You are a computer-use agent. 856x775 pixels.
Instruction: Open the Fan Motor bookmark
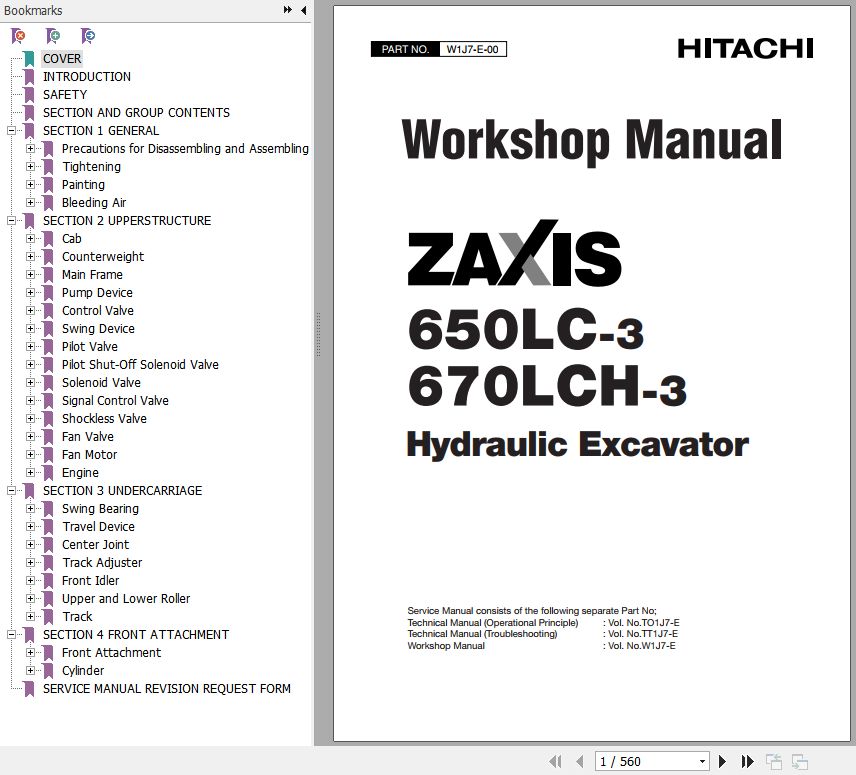coord(89,455)
